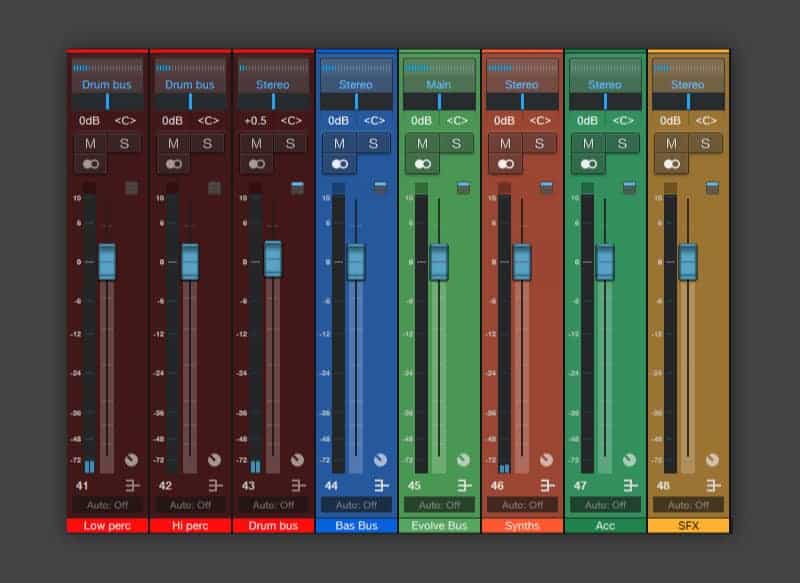
Task: Click the stereo format icon on Synths
Action: tap(506, 164)
